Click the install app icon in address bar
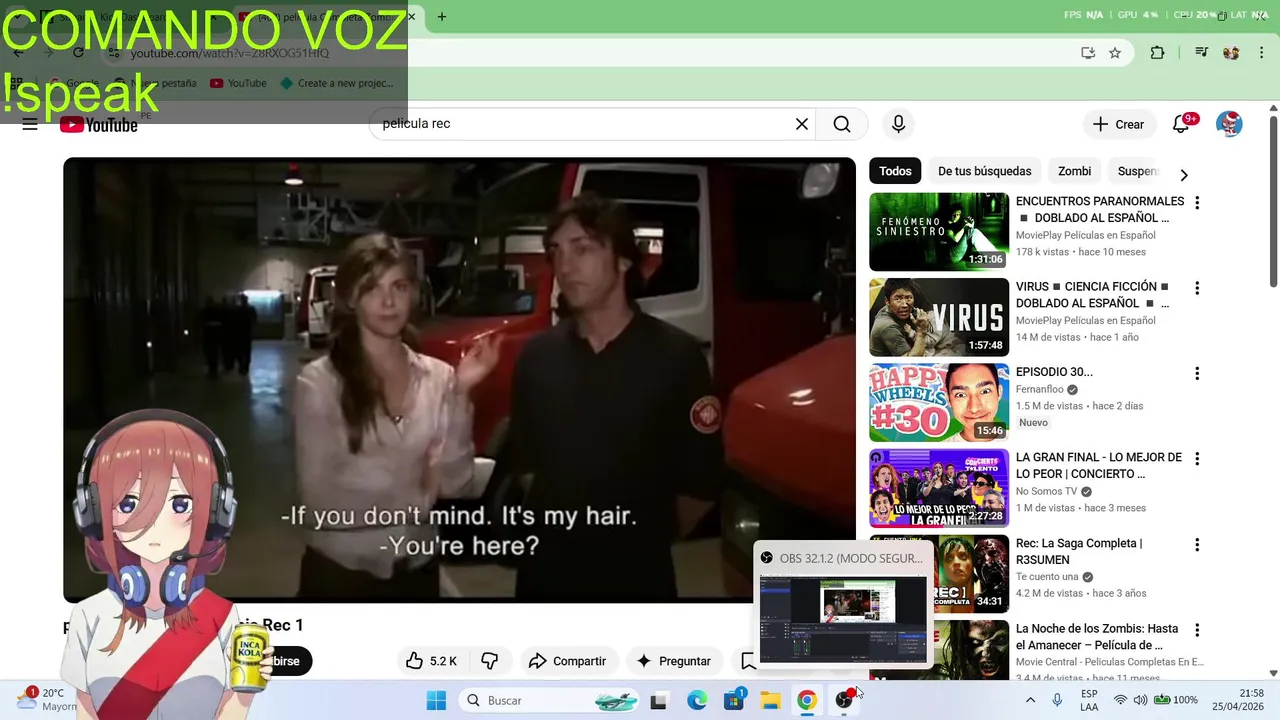The height and width of the screenshot is (720, 1280). pos(1088,53)
